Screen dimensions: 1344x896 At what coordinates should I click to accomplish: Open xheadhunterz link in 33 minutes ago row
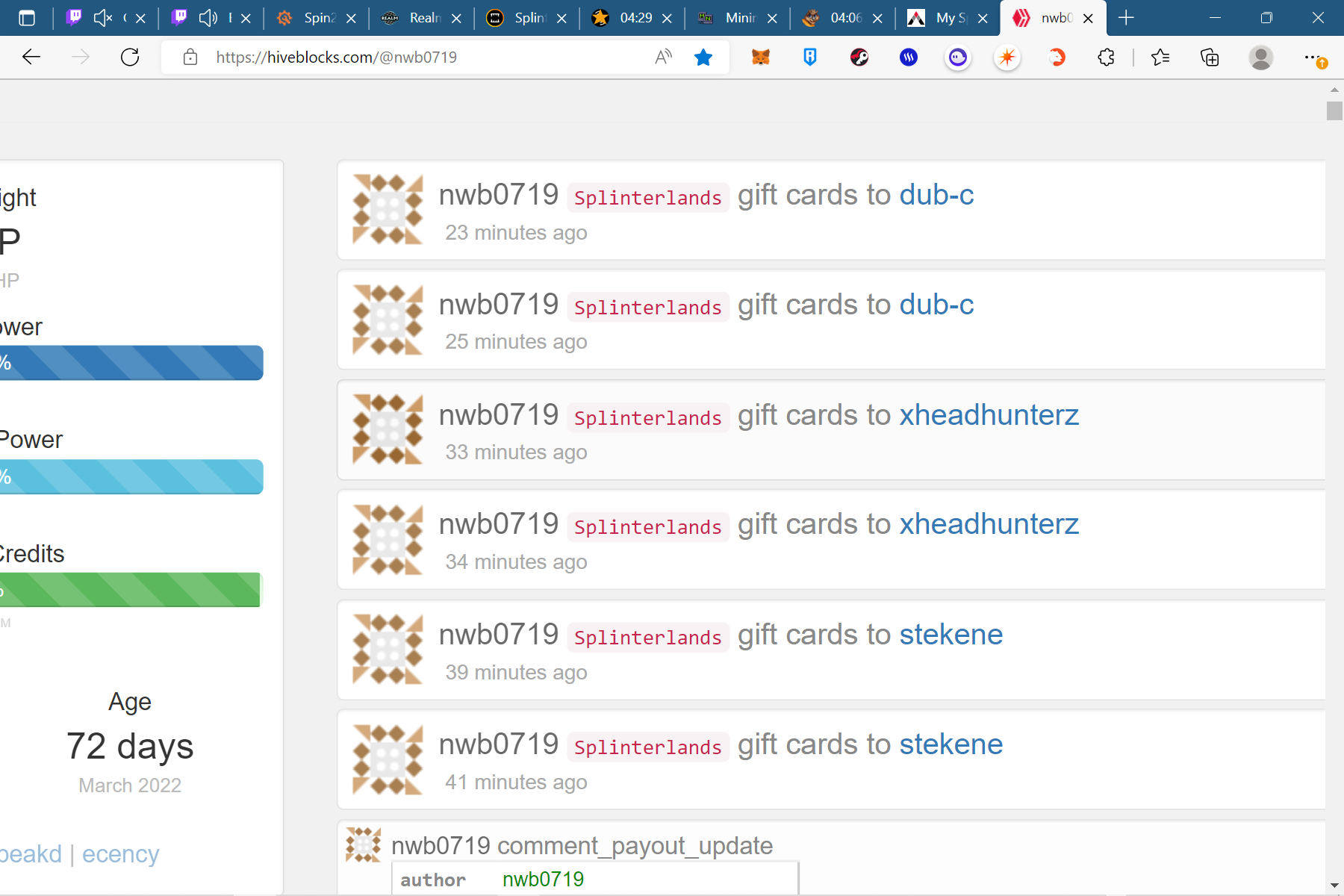pyautogui.click(x=989, y=415)
